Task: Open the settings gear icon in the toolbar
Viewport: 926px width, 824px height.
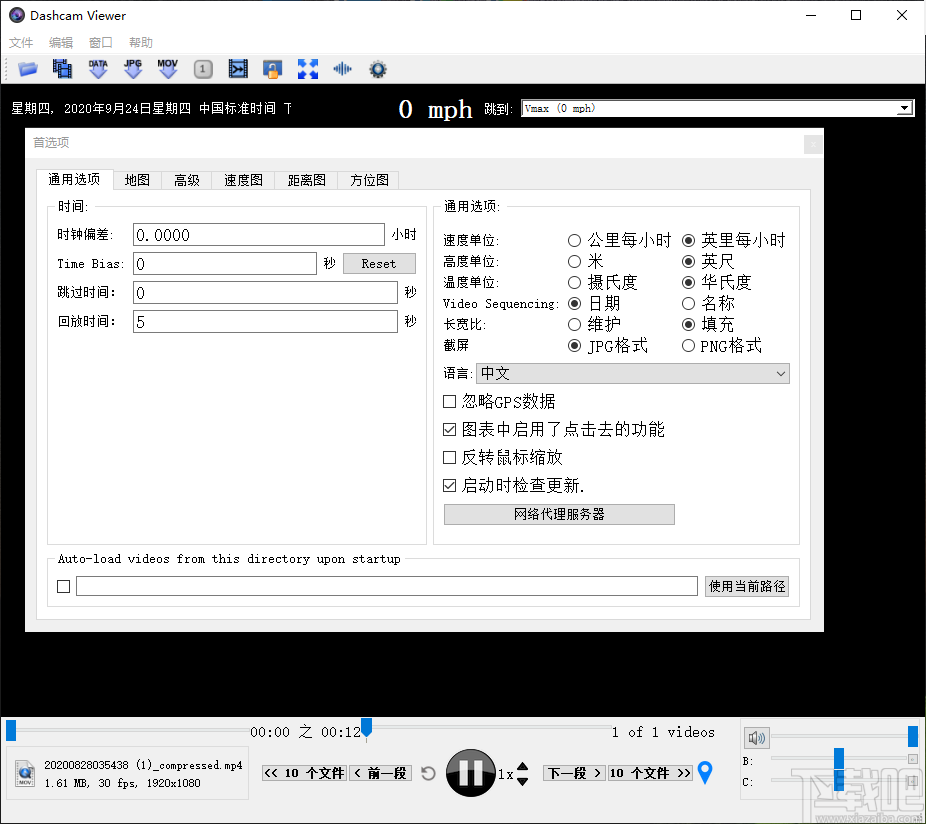Action: tap(377, 68)
